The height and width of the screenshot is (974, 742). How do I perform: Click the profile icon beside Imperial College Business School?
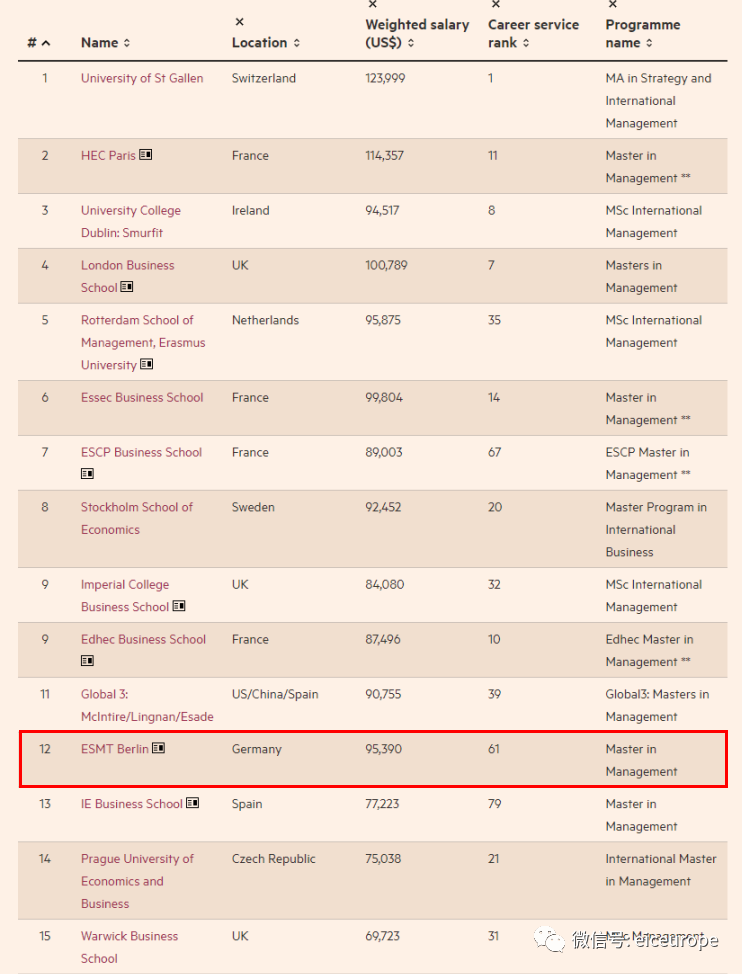tap(179, 606)
